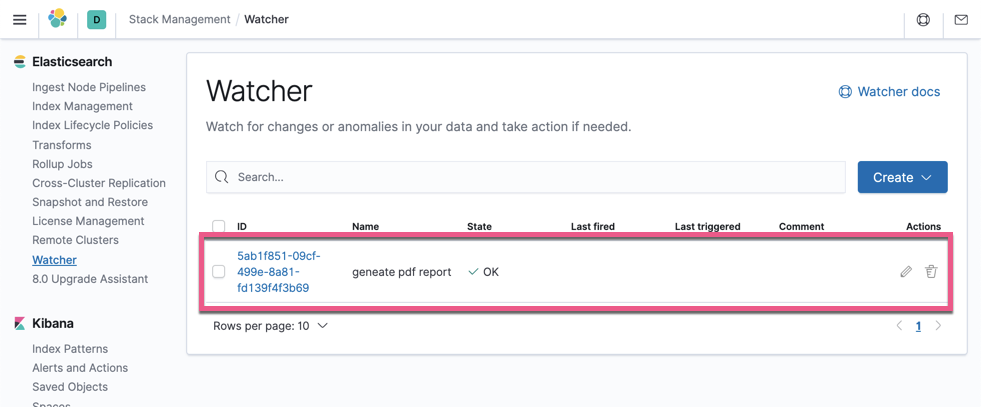Sort by Comment column header
The height and width of the screenshot is (407, 981).
point(801,226)
